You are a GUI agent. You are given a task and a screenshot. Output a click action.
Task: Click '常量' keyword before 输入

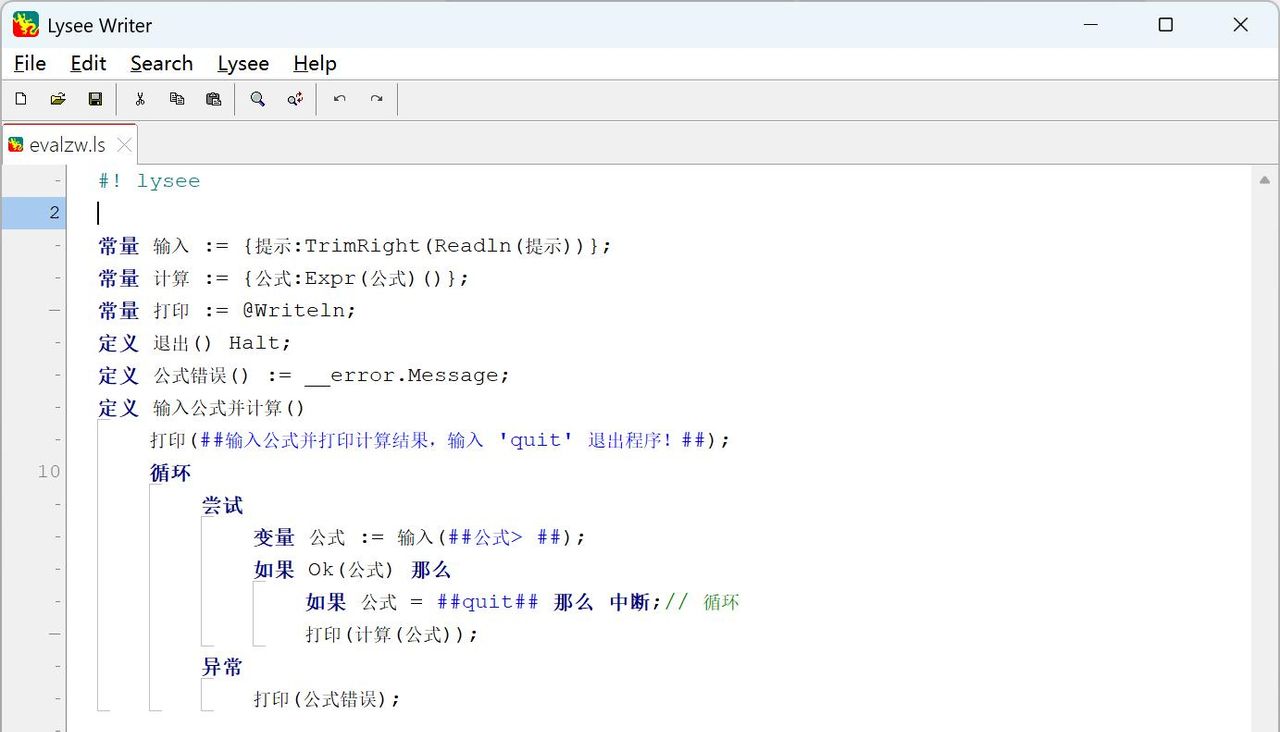119,246
